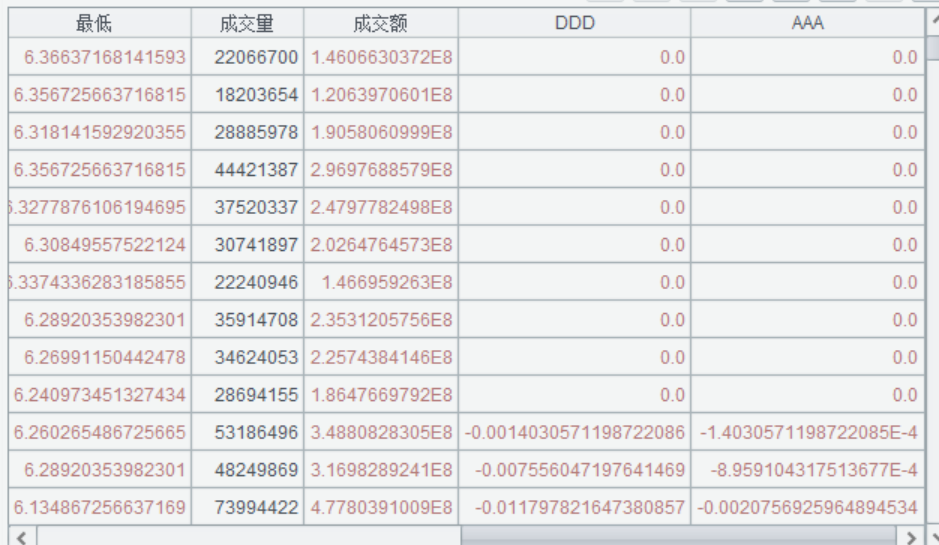Image resolution: width=939 pixels, height=545 pixels.
Task: Select cell 28885978
Action: coord(247,132)
